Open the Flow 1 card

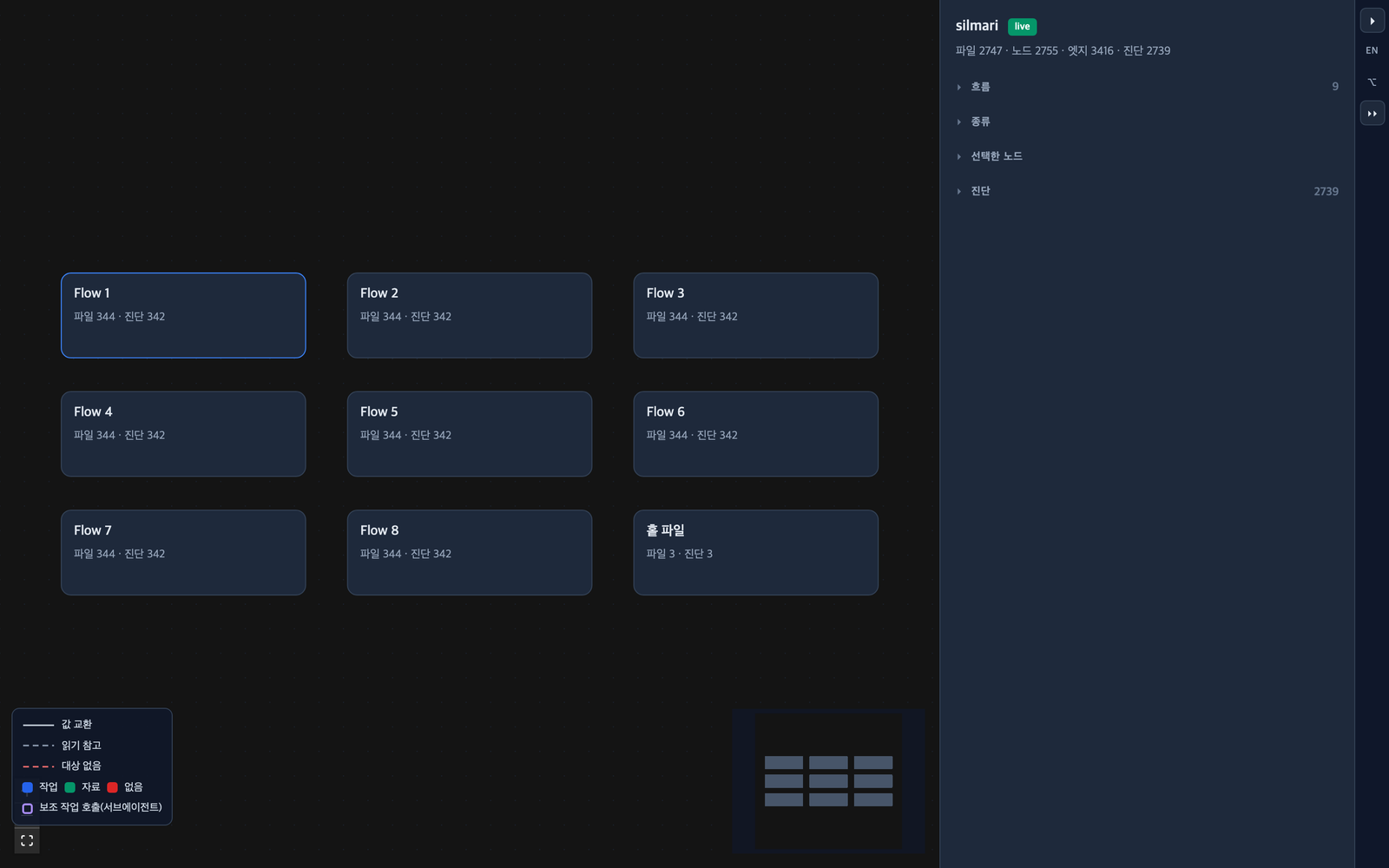tap(183, 315)
